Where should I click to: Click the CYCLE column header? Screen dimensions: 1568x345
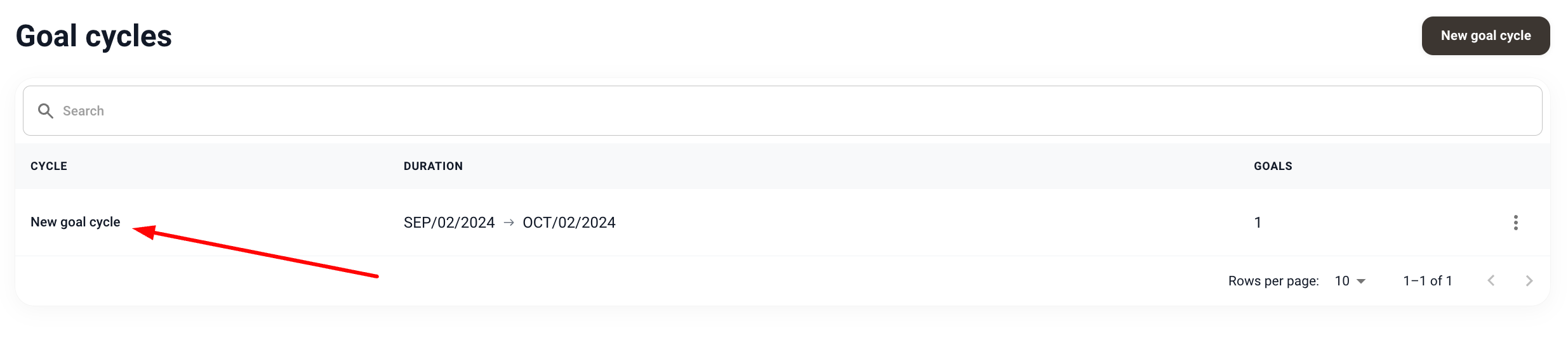[49, 166]
